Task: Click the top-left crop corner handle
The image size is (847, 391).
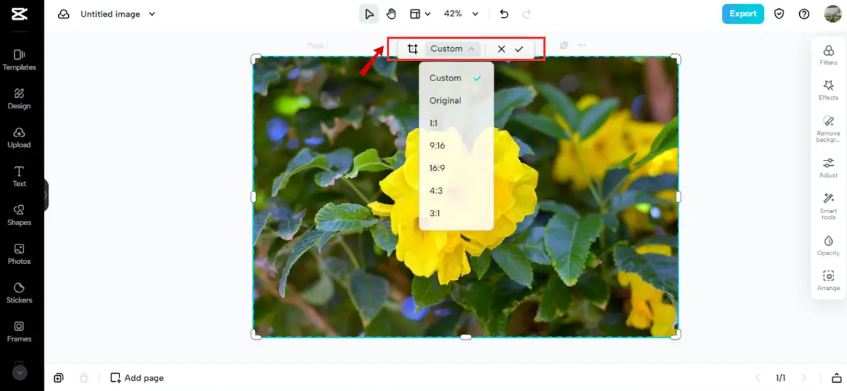Action: coord(257,59)
